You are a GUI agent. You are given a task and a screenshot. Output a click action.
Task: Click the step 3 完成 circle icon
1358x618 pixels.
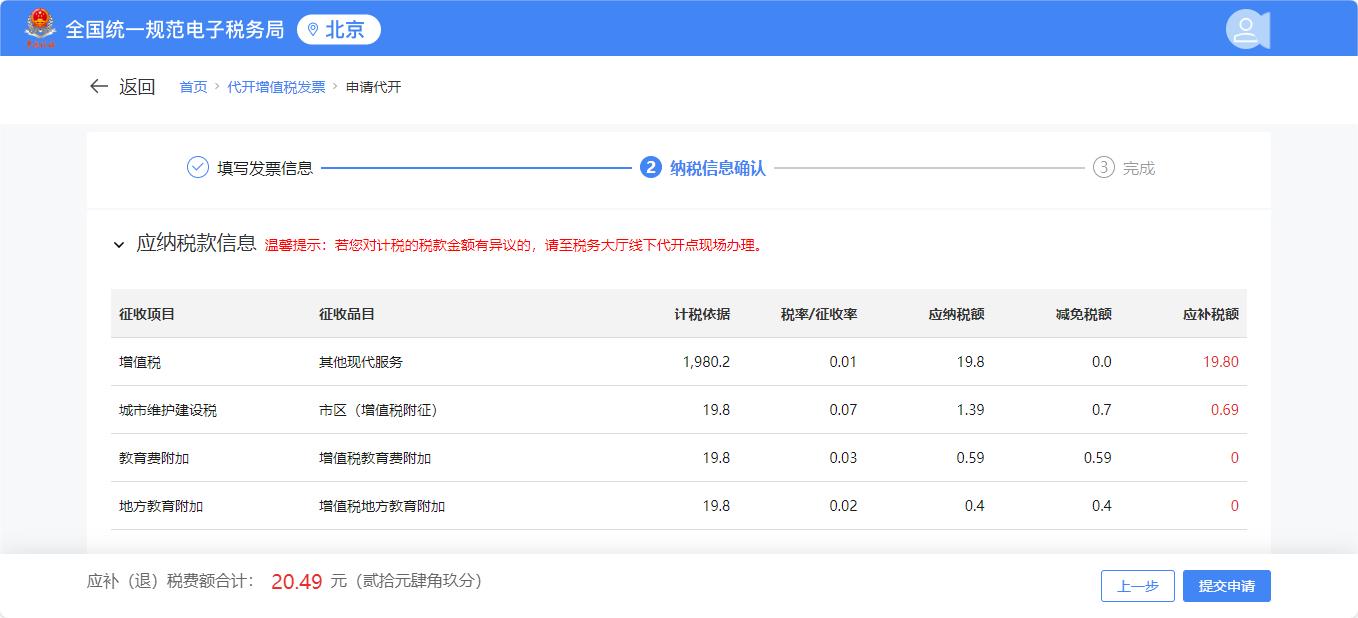coord(1103,168)
